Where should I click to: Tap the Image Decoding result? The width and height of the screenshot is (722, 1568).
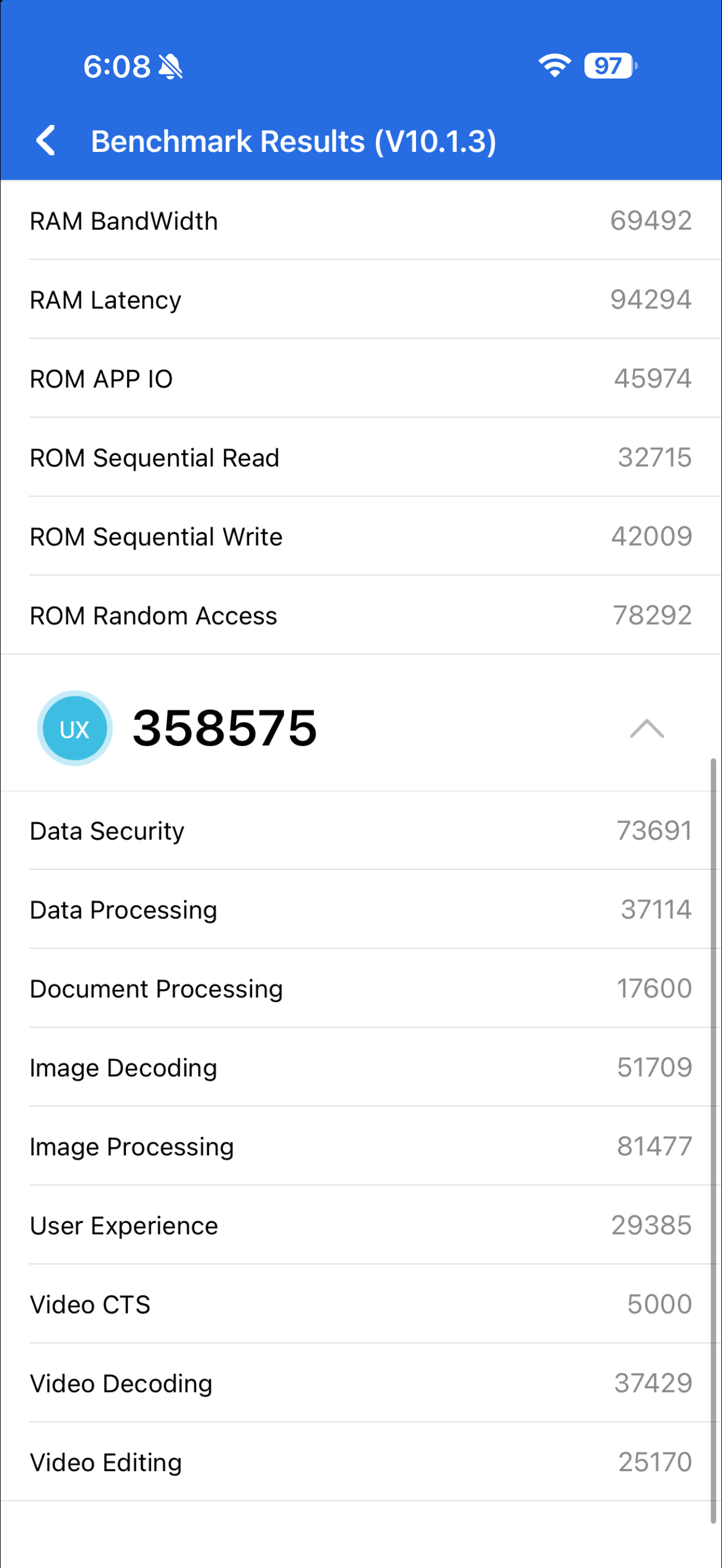[360, 1068]
